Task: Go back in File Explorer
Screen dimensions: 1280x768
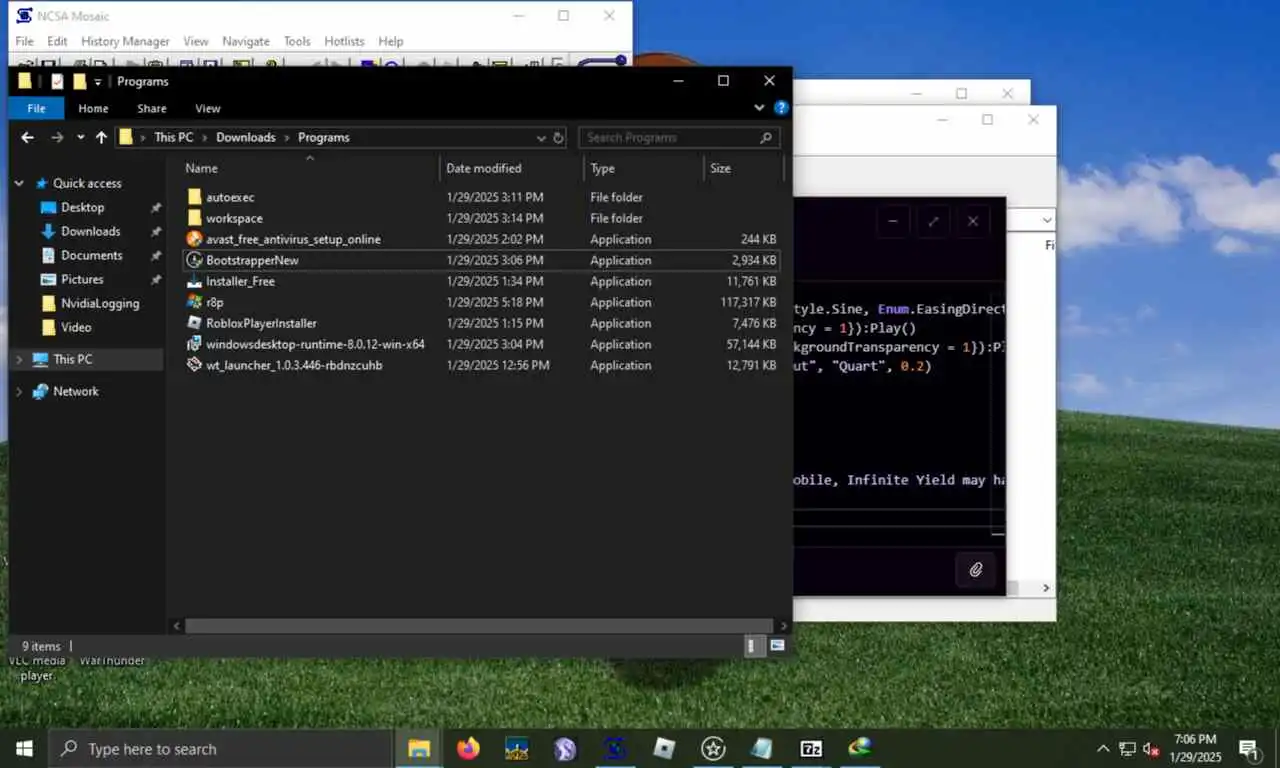Action: click(28, 138)
